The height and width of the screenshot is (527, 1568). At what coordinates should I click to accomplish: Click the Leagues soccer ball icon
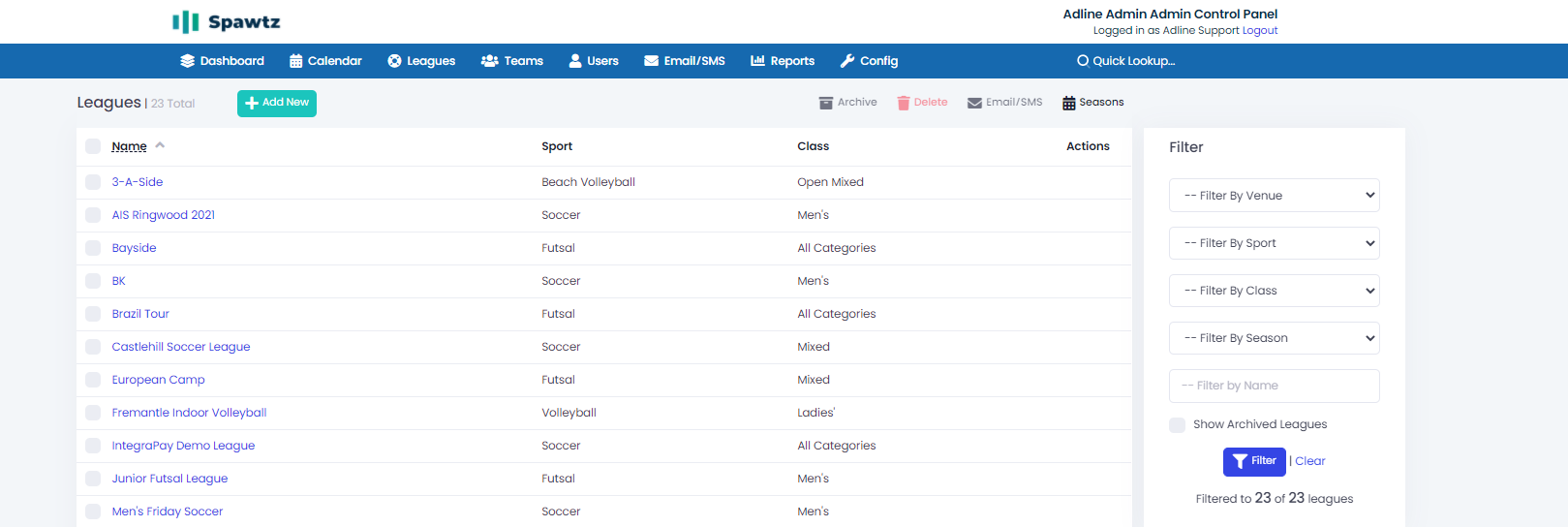394,61
